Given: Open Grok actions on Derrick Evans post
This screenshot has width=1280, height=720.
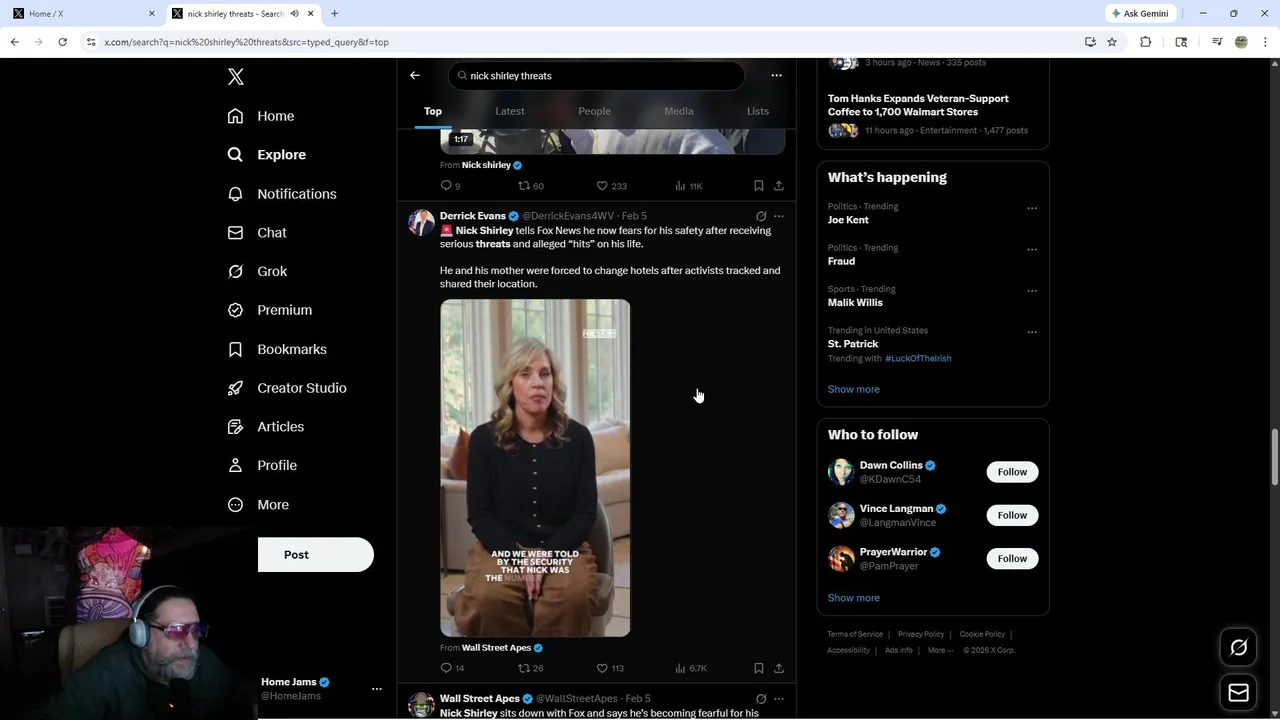Looking at the screenshot, I should coord(761,216).
